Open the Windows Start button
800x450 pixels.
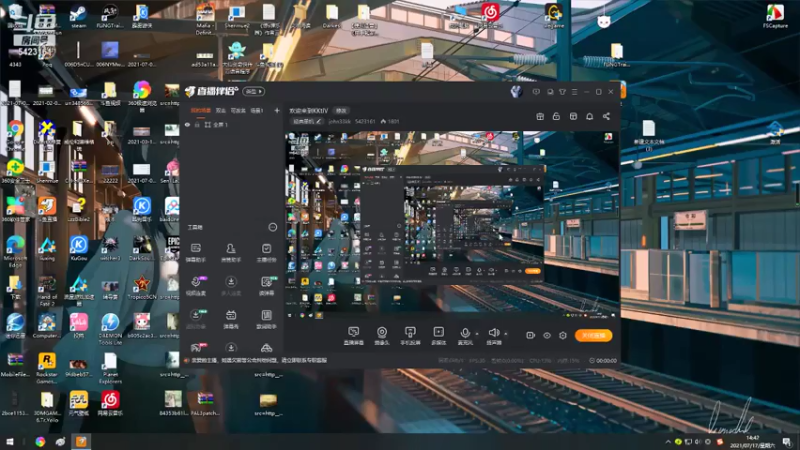[x=10, y=441]
